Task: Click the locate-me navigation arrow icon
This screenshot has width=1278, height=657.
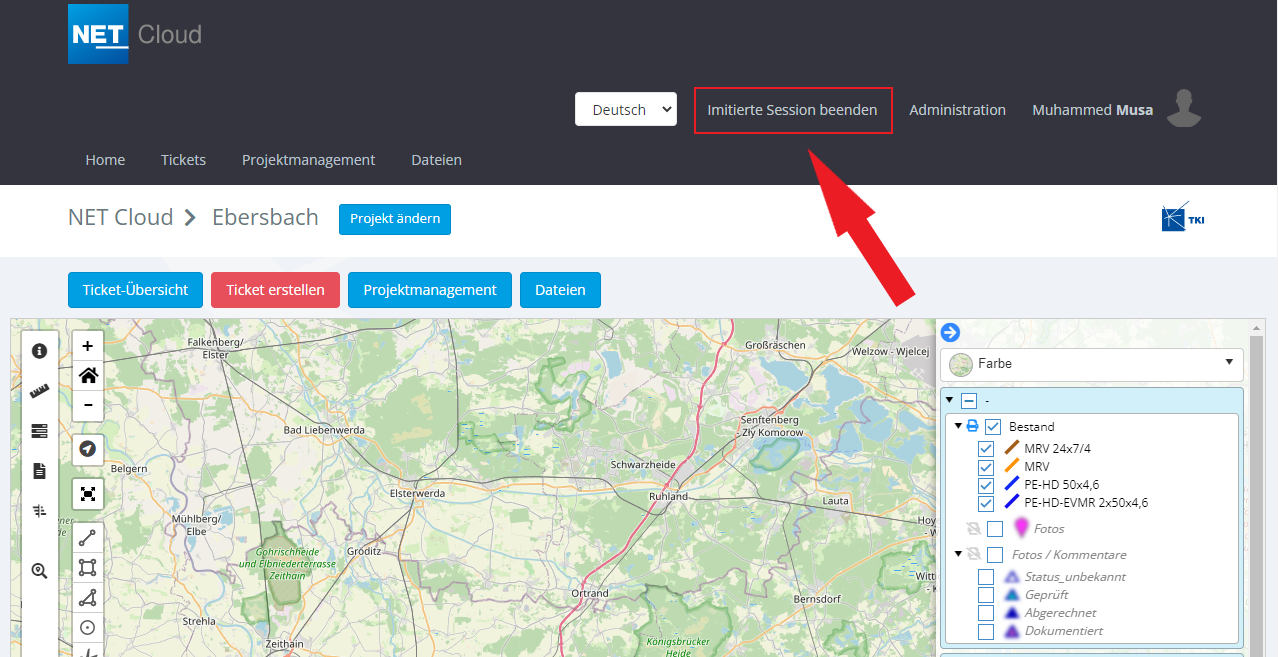Action: 88,449
